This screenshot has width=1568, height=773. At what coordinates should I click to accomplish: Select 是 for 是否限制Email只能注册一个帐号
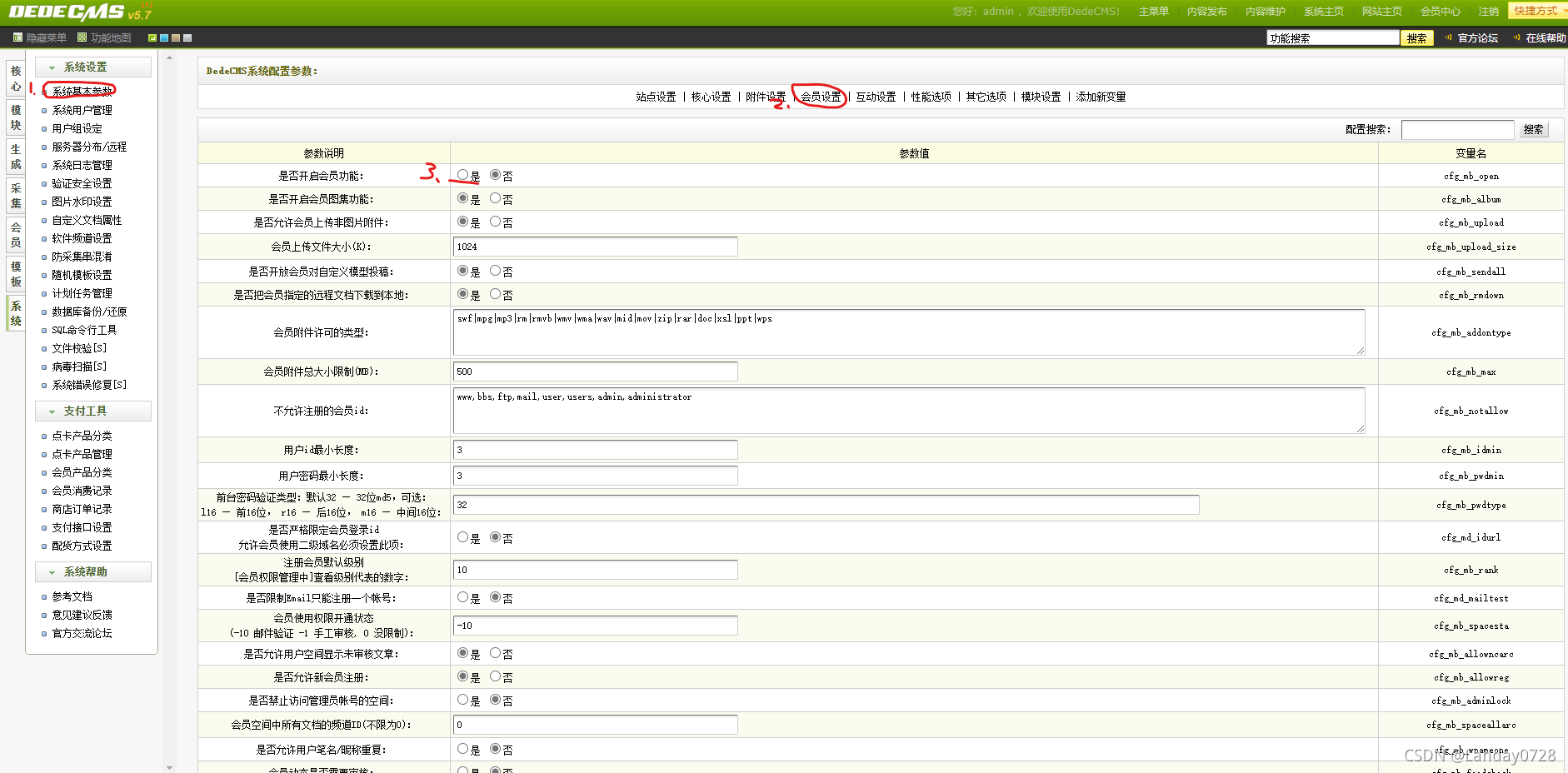462,597
